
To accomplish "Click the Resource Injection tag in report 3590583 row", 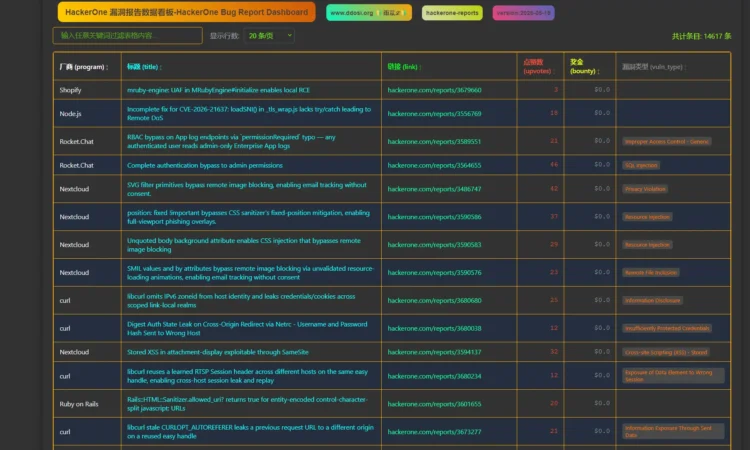I will pos(647,245).
